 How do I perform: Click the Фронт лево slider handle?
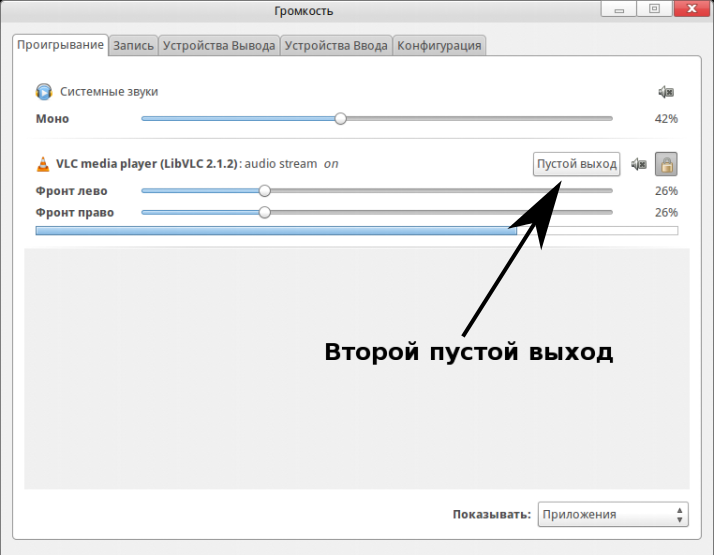pos(265,191)
